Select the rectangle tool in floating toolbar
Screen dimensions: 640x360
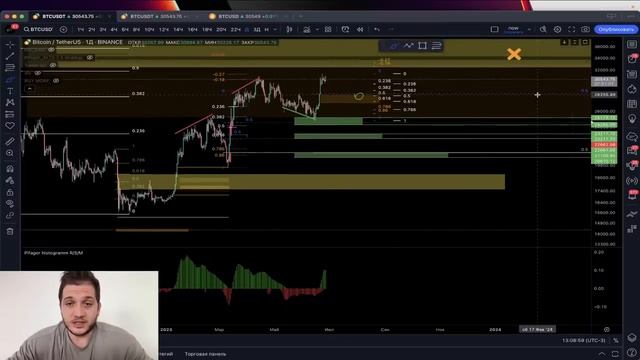pyautogui.click(x=422, y=45)
